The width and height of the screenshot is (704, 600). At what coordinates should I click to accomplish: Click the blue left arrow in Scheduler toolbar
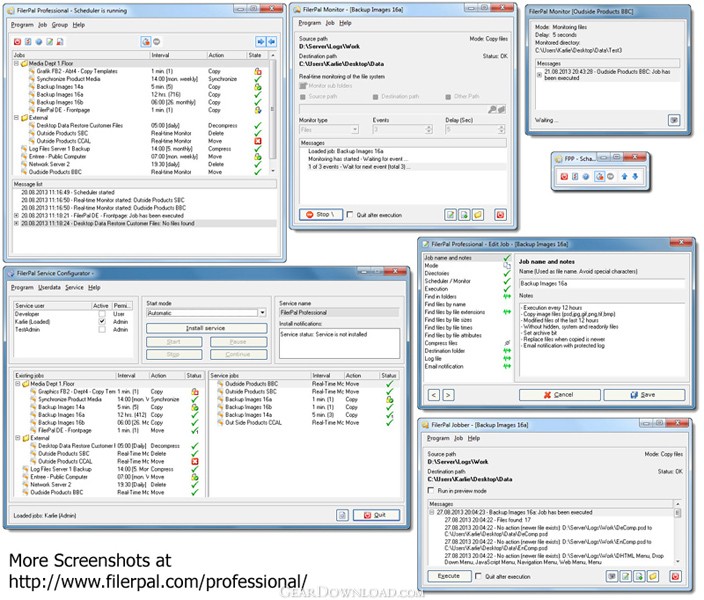point(272,42)
